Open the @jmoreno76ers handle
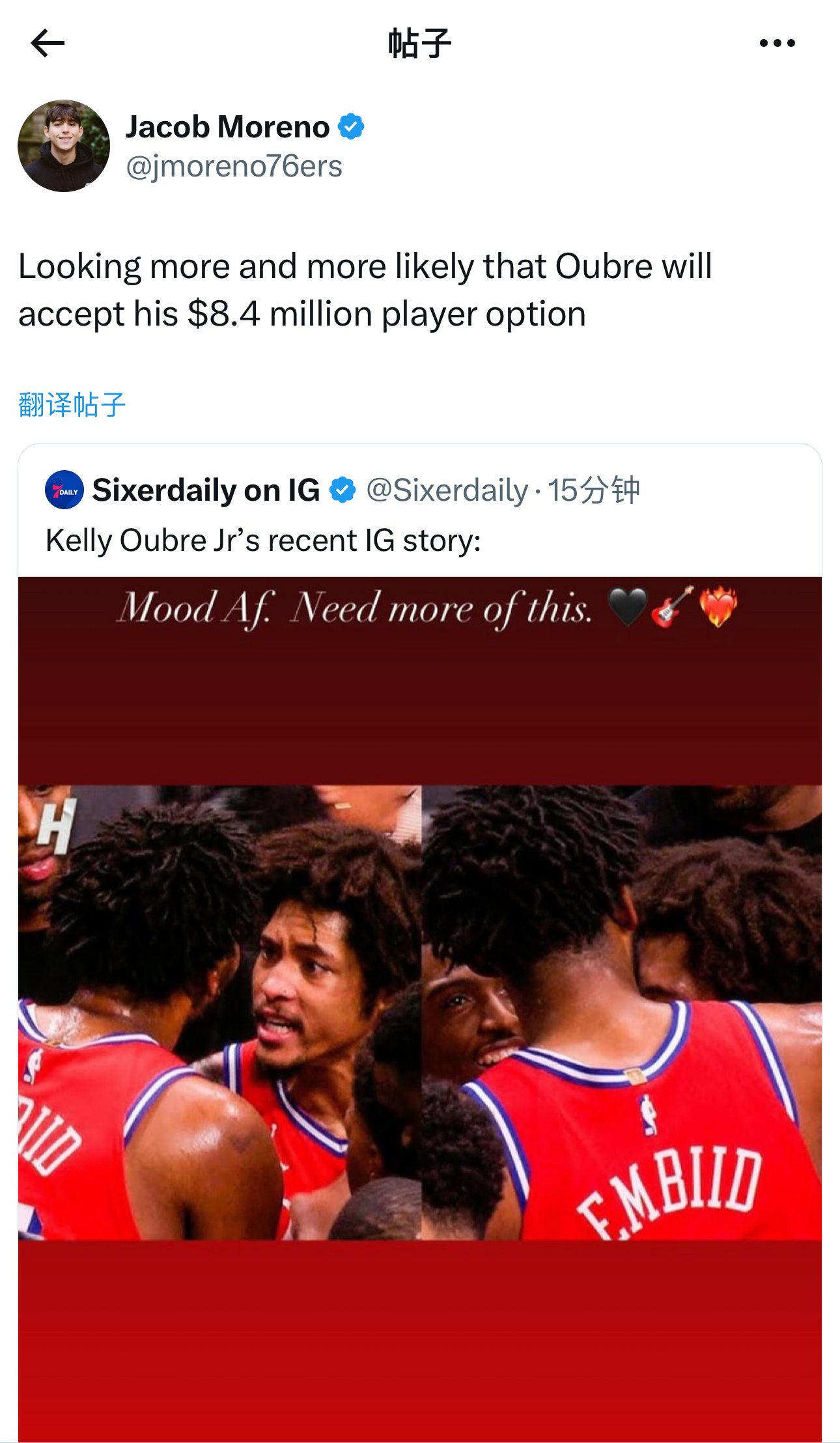The width and height of the screenshot is (840, 1443). (234, 166)
